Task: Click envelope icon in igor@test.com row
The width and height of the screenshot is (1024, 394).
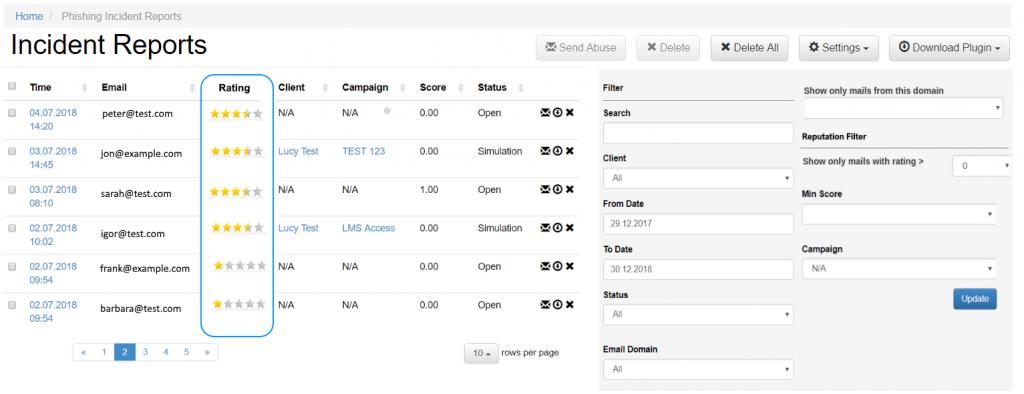Action: click(x=545, y=228)
